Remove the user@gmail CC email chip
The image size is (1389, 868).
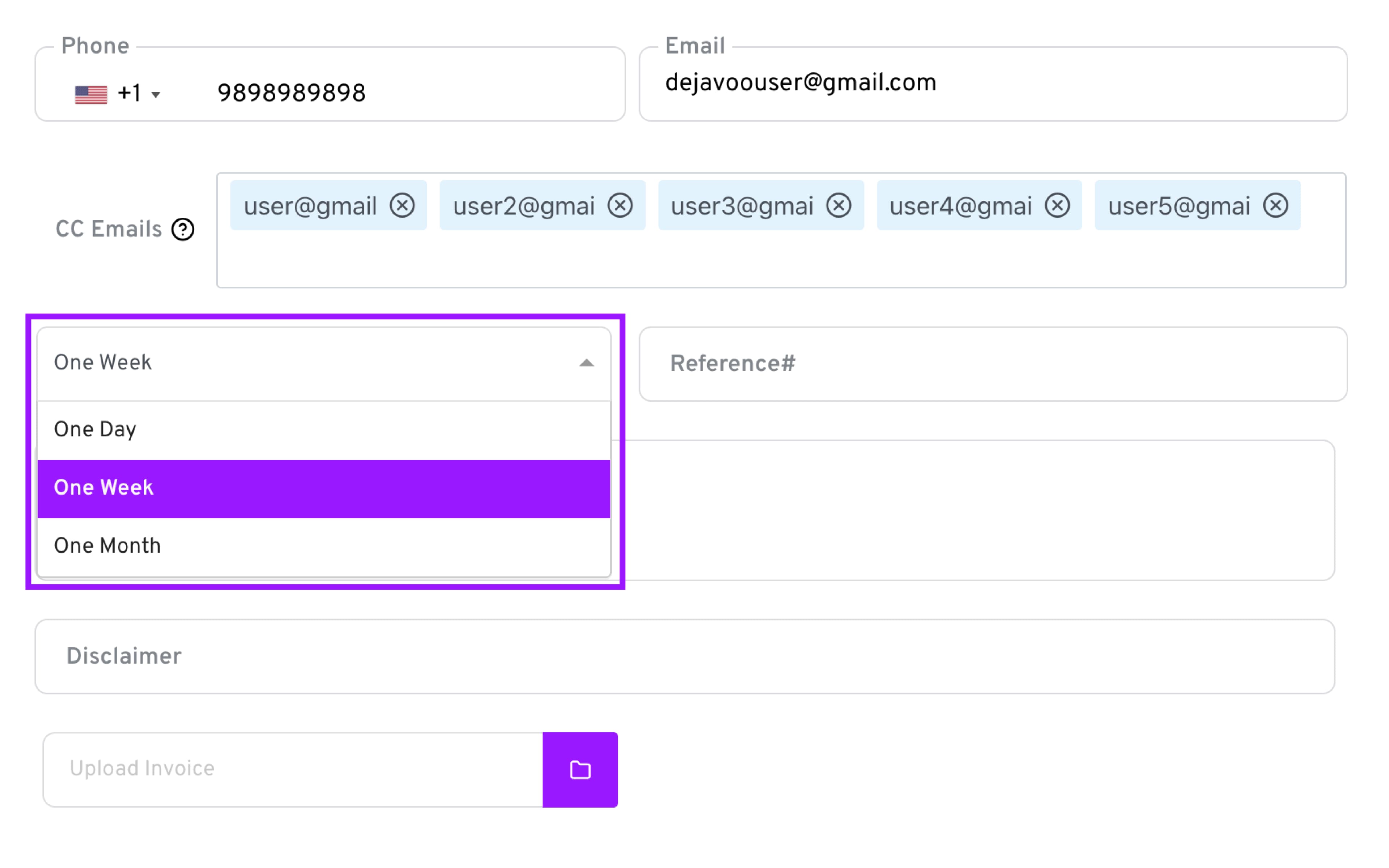click(402, 205)
